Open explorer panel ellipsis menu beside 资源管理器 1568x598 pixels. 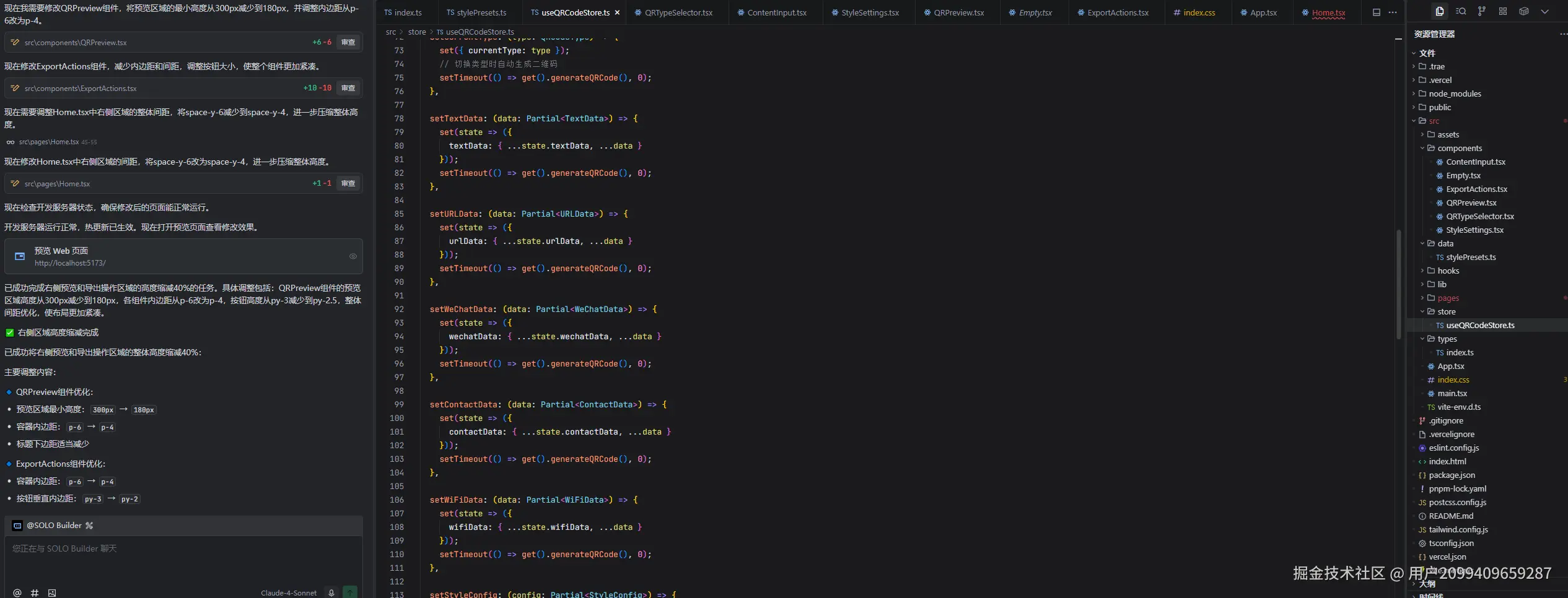coord(1563,34)
